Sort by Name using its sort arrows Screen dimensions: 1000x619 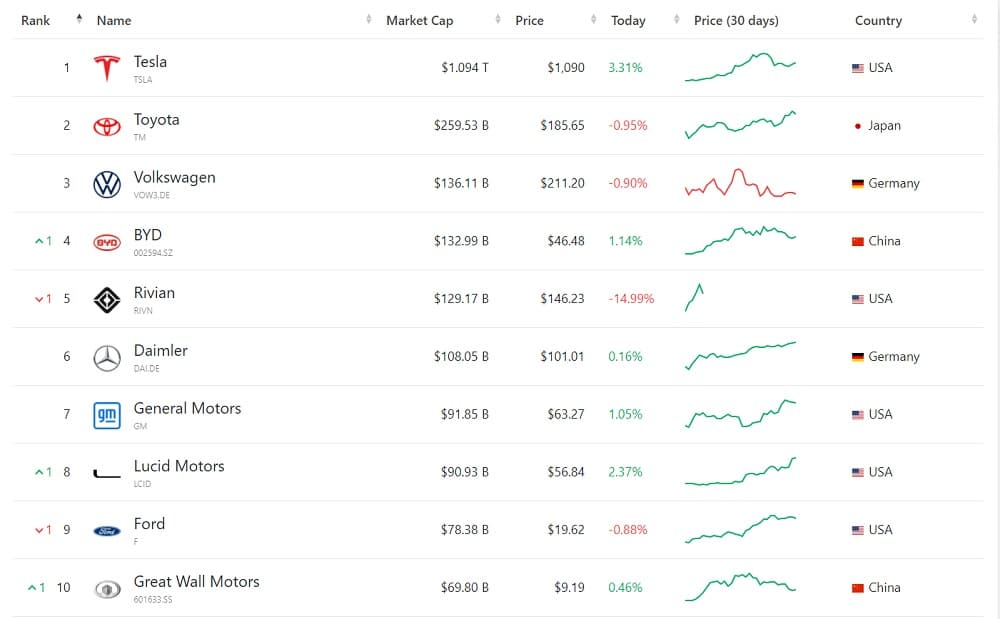(x=369, y=19)
